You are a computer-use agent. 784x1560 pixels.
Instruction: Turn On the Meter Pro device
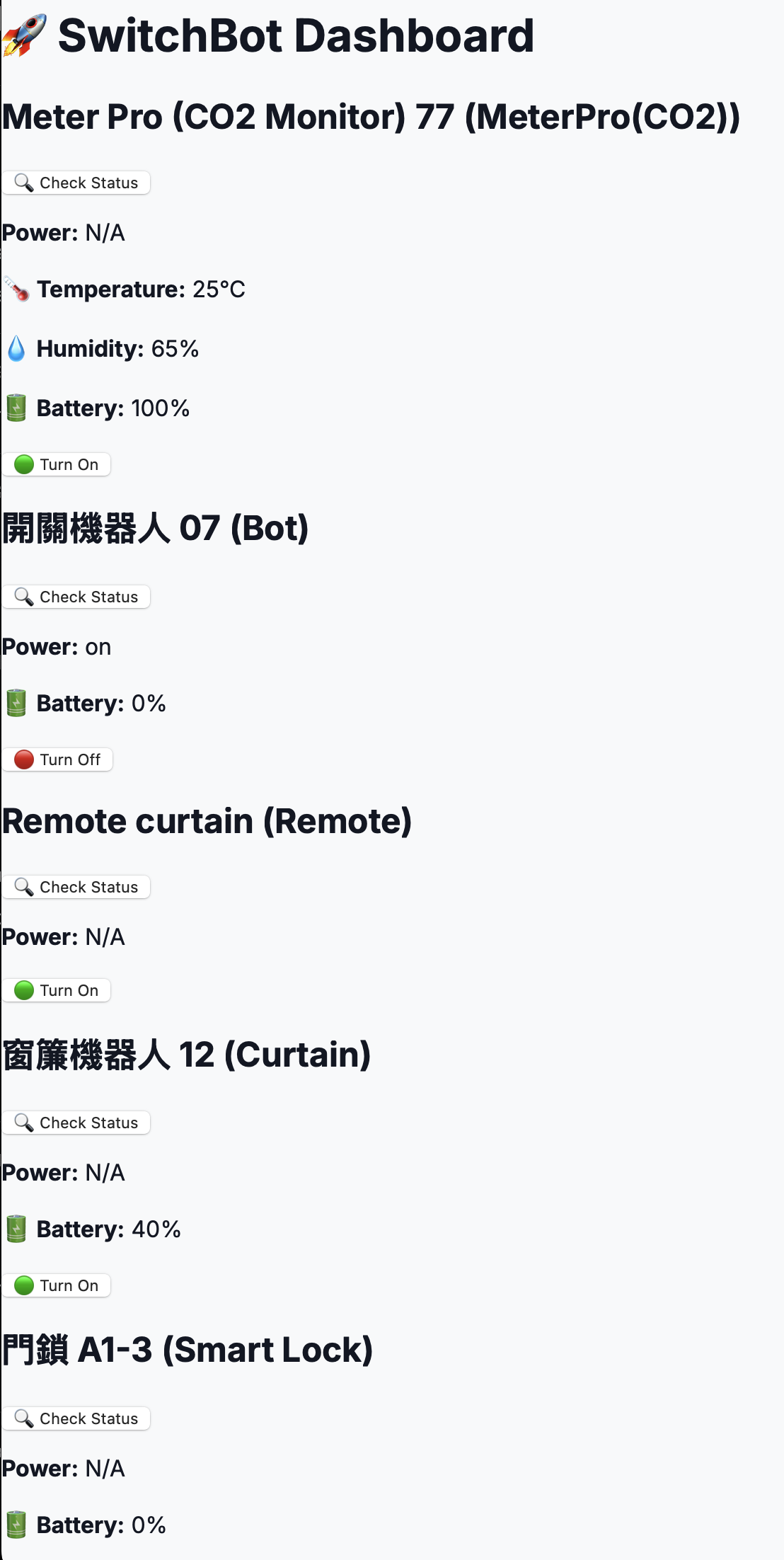click(x=57, y=464)
